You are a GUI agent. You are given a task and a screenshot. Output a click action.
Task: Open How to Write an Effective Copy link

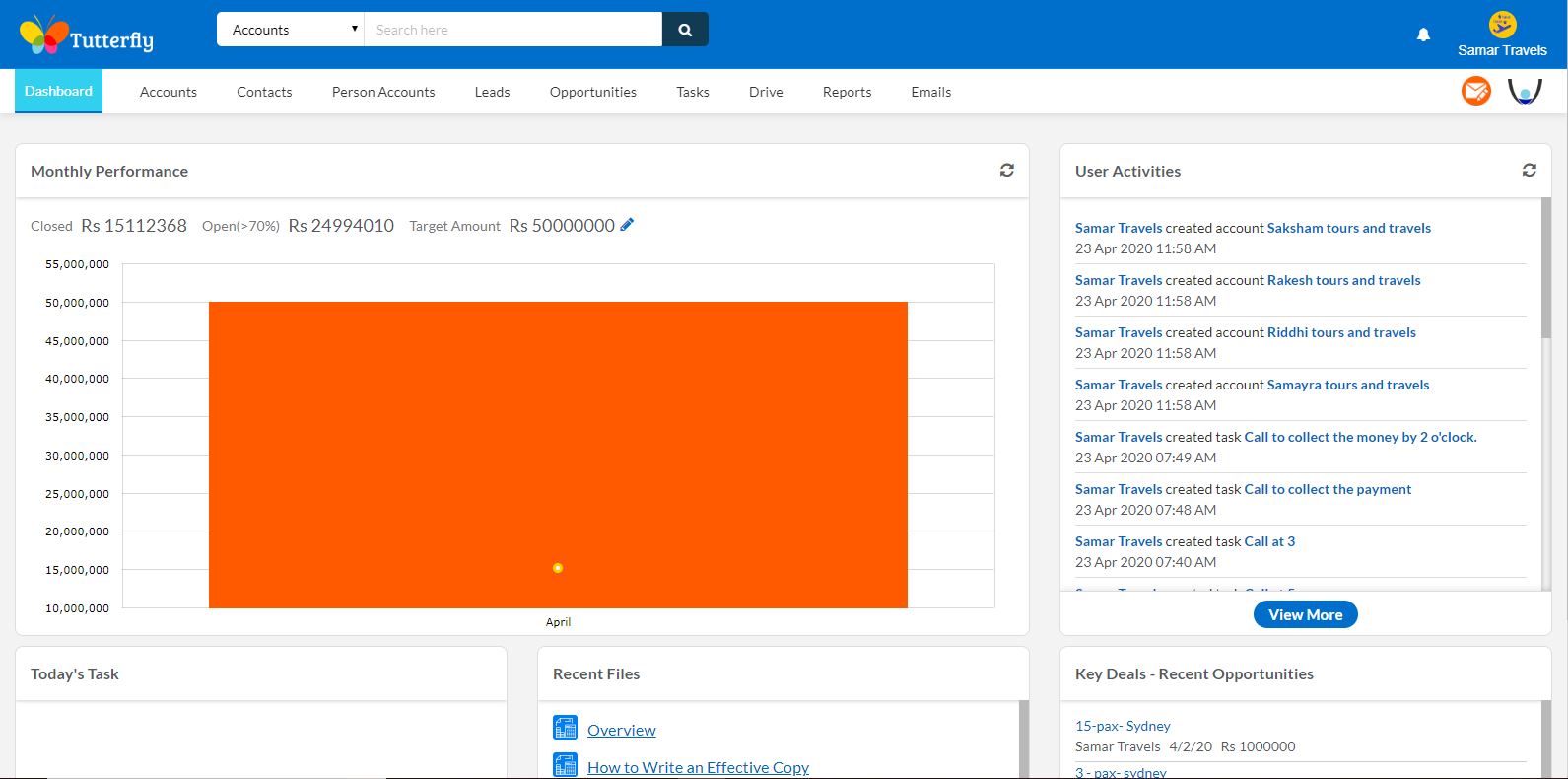(698, 767)
